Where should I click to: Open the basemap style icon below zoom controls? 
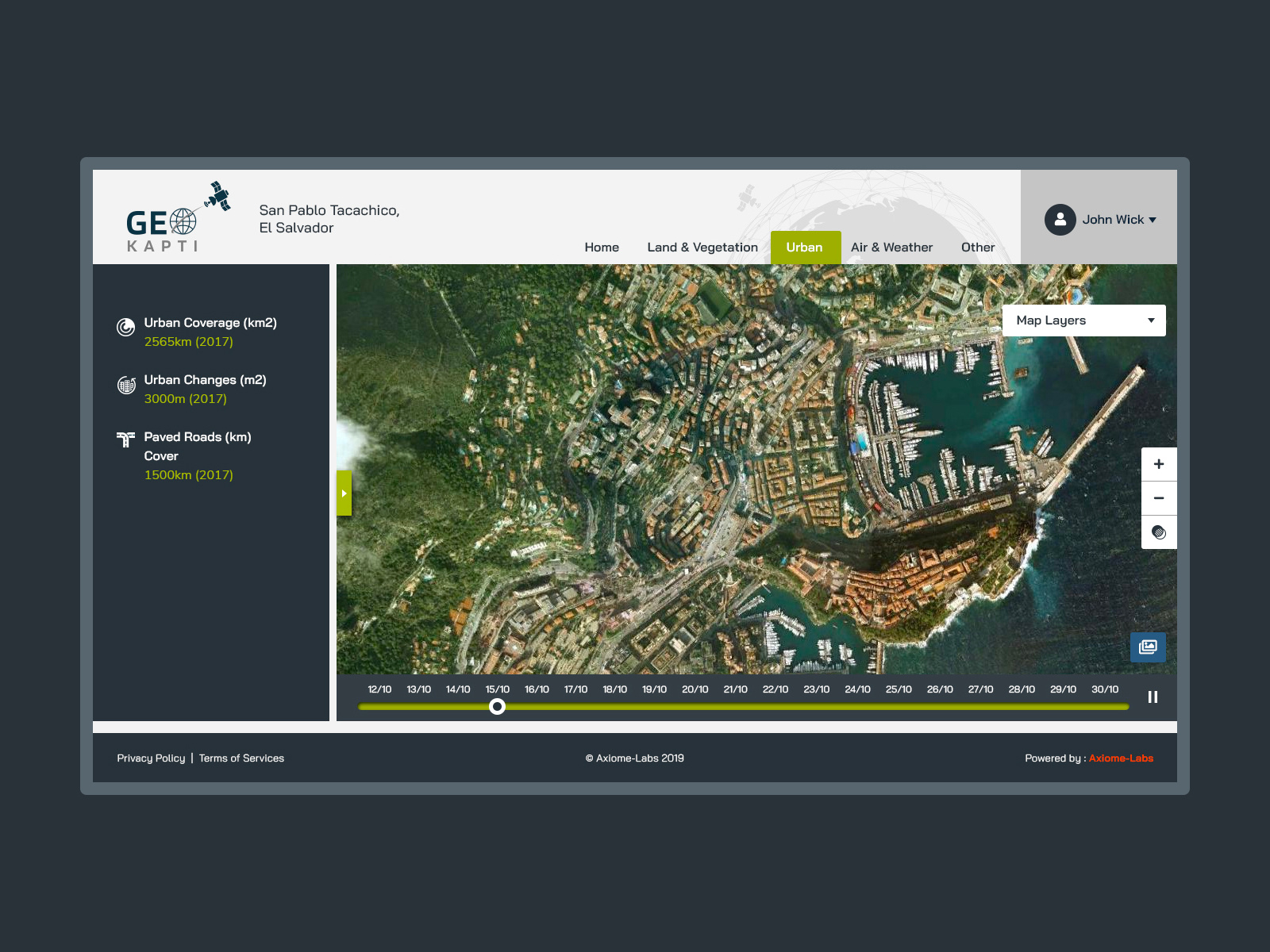1159,532
